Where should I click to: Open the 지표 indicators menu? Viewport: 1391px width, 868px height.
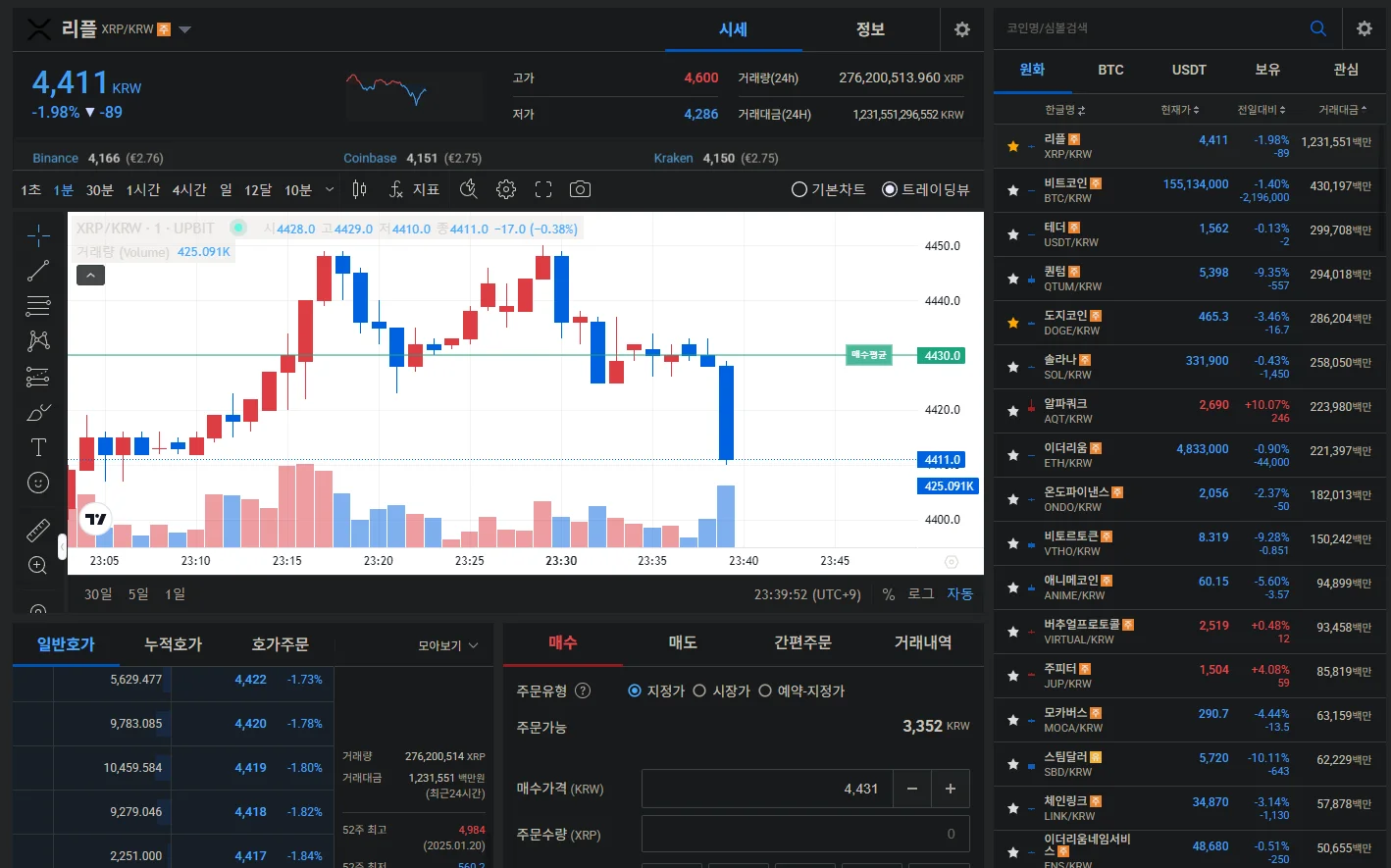(414, 189)
